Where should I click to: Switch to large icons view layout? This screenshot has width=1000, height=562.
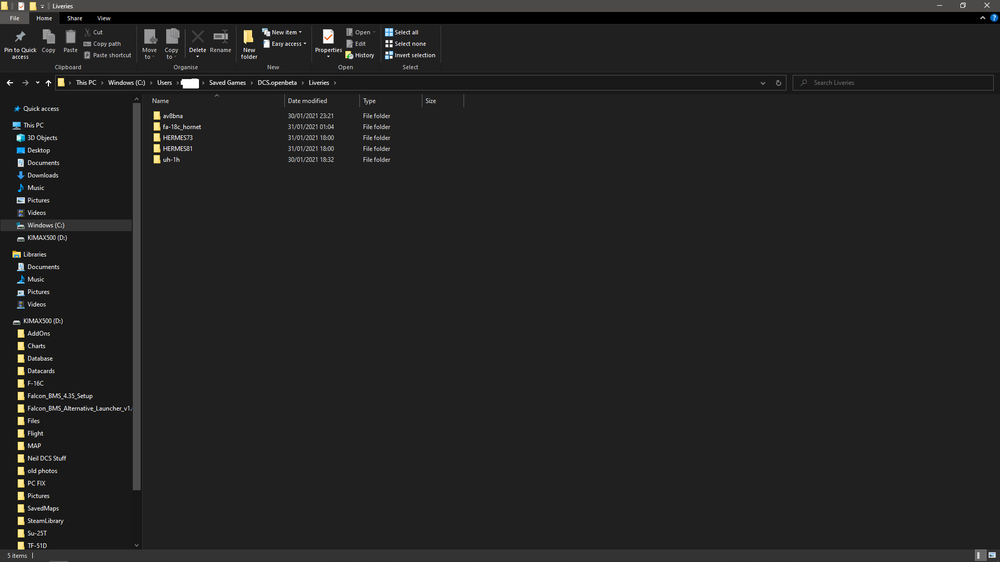pos(992,556)
